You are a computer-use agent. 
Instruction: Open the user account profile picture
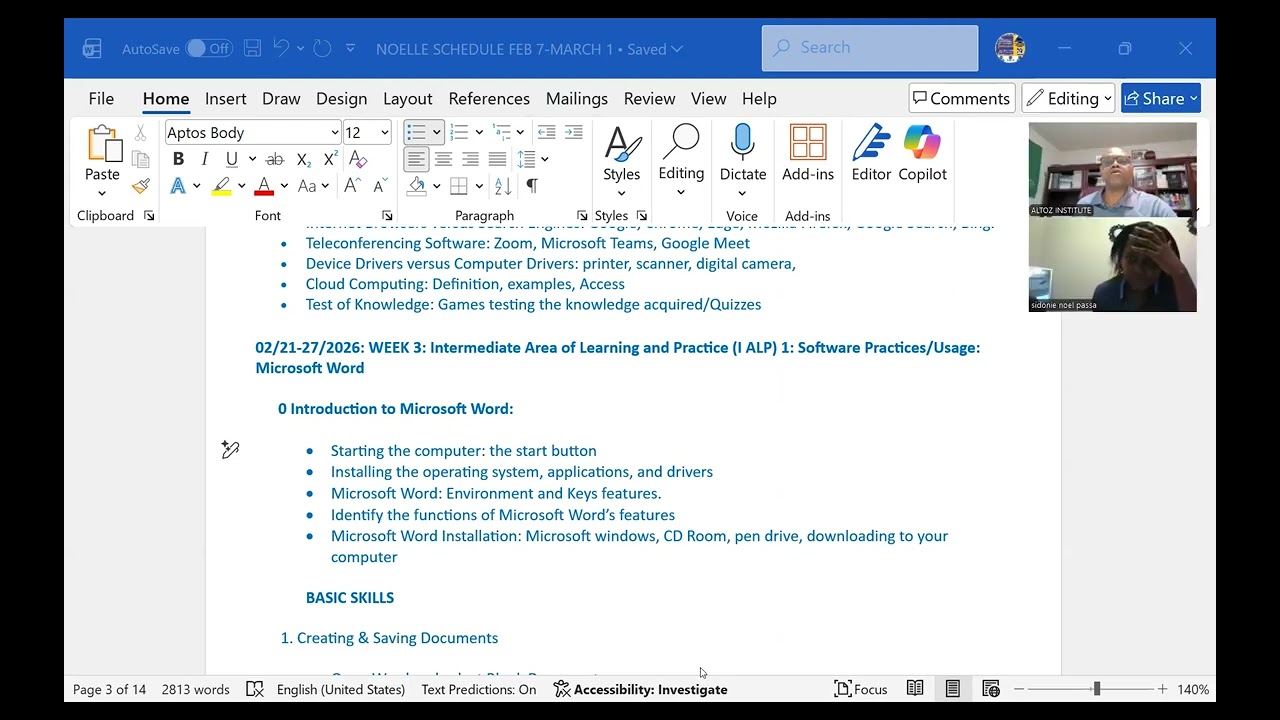[x=1010, y=48]
